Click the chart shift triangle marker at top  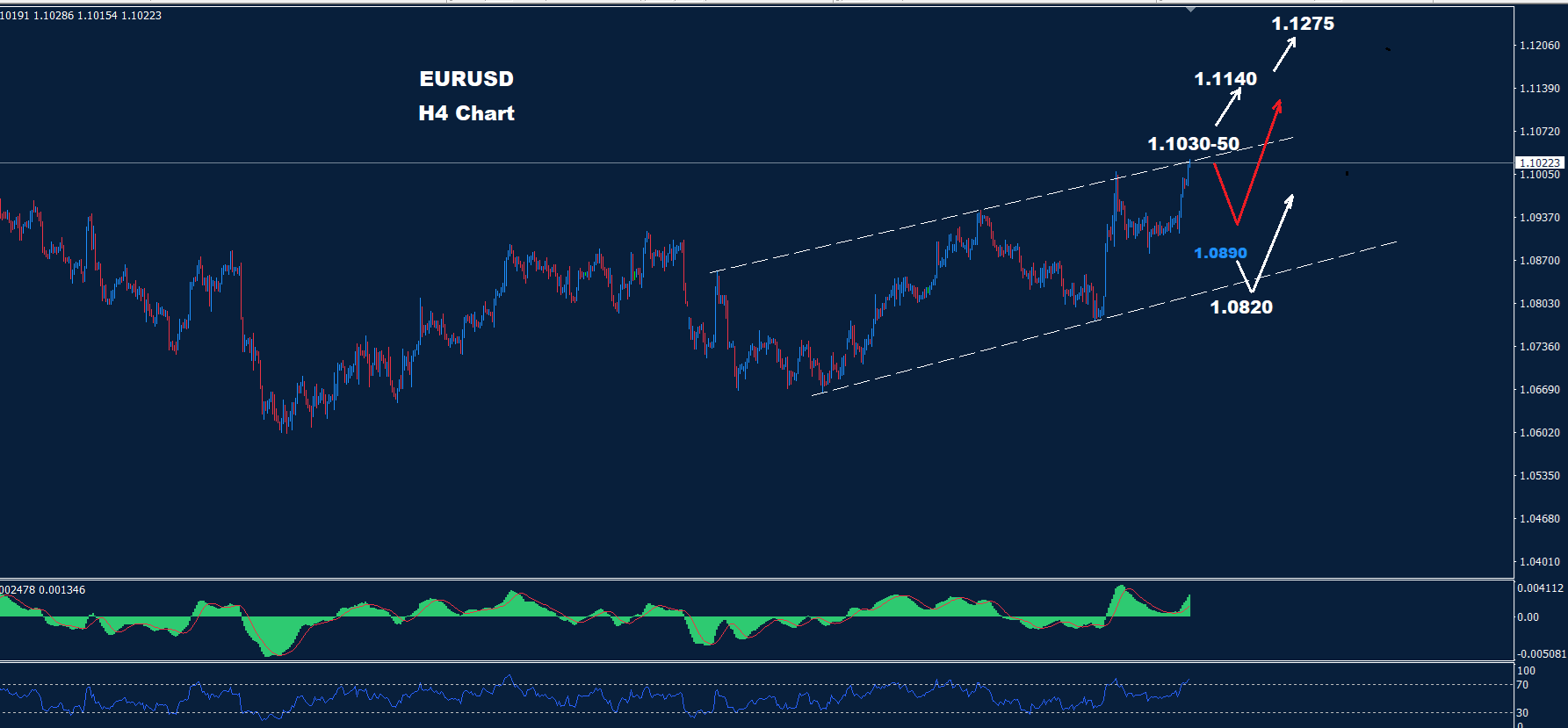[x=1190, y=9]
